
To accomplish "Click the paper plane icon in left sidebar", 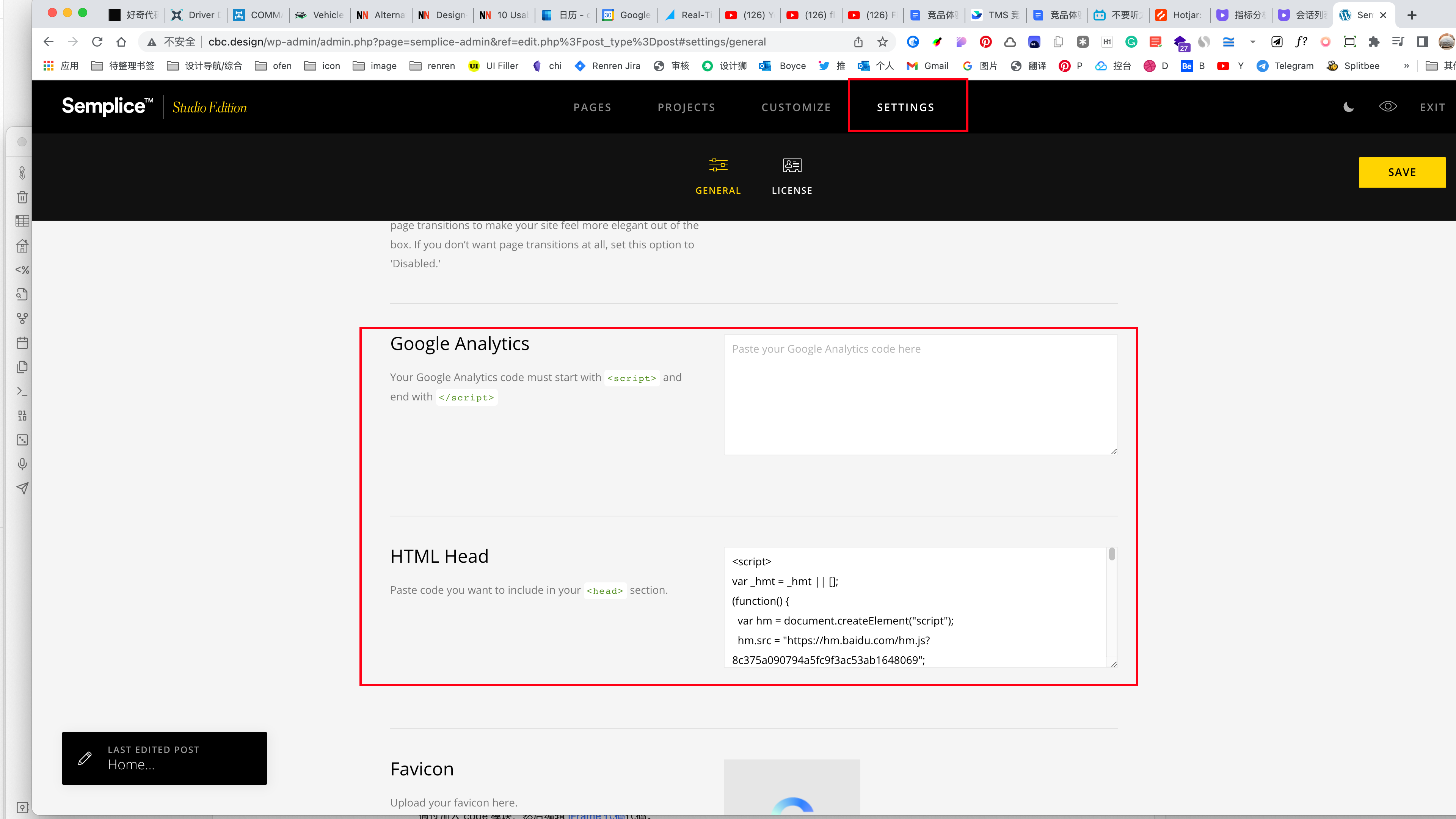I will [22, 488].
